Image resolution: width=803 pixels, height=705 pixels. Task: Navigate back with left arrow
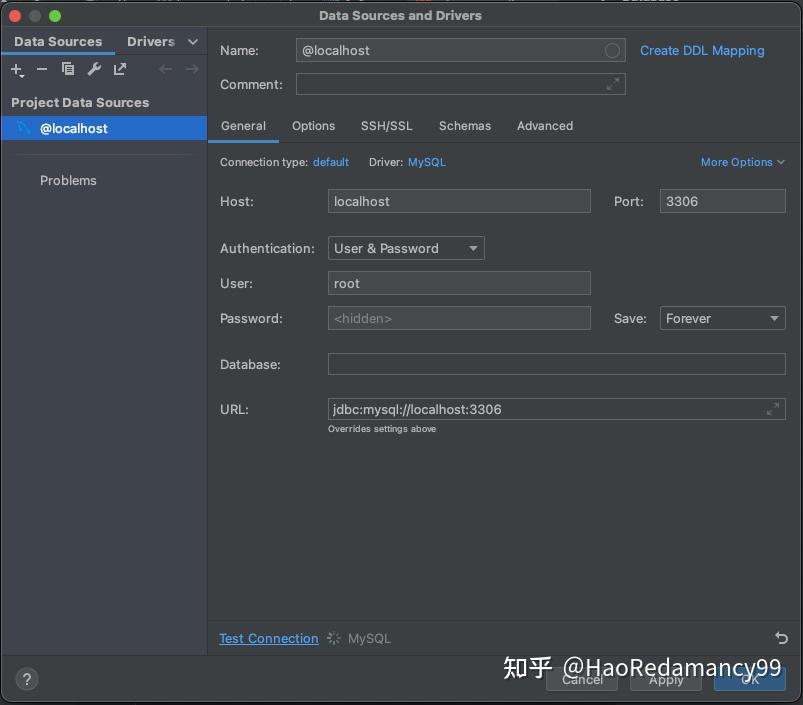tap(165, 69)
